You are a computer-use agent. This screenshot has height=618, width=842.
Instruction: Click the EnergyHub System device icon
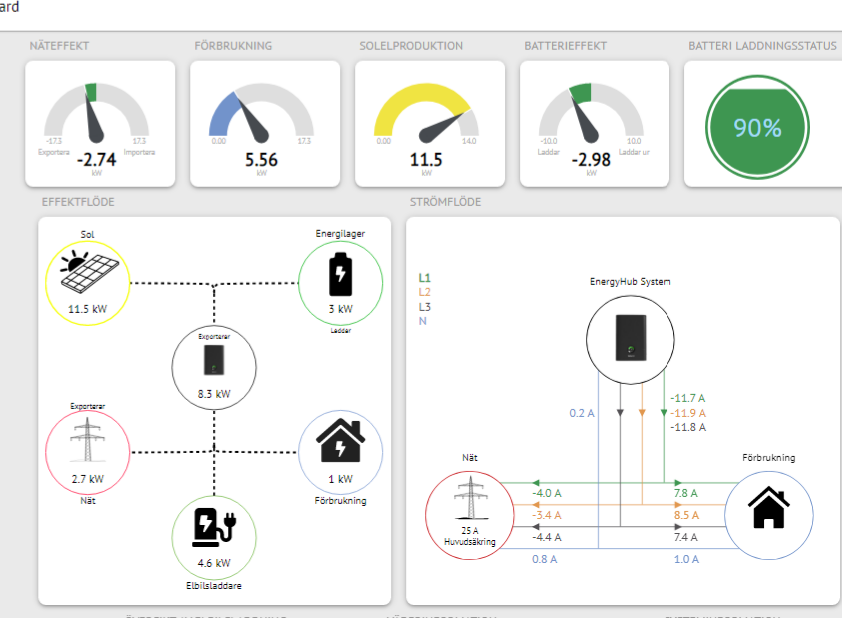pos(628,336)
